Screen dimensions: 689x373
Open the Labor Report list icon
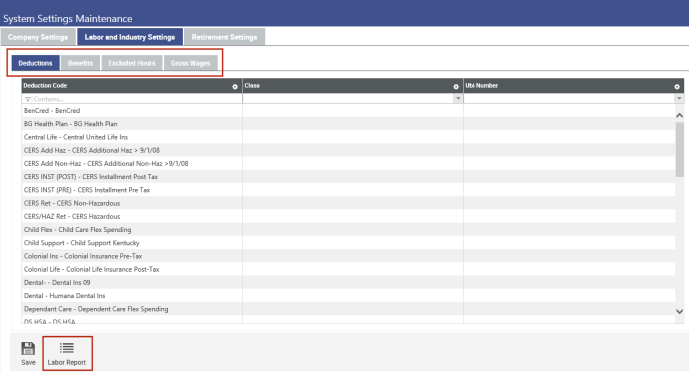pyautogui.click(x=67, y=348)
